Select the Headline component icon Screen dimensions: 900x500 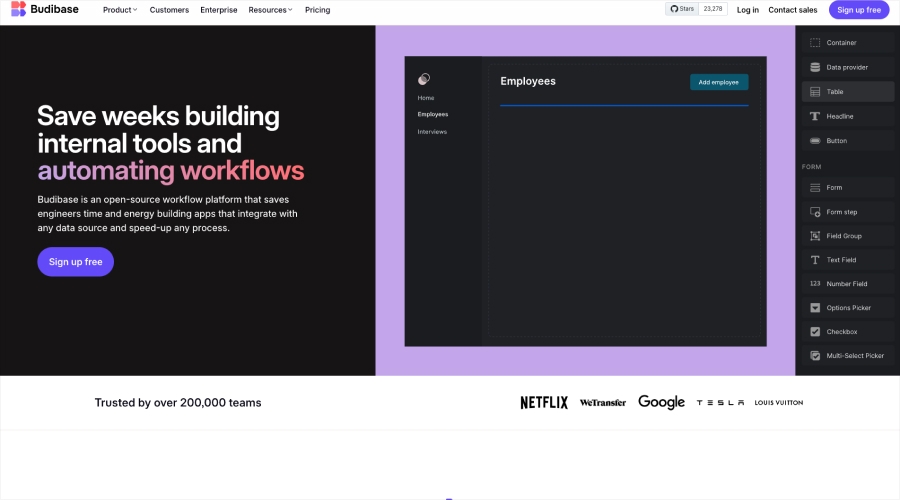[x=815, y=117]
